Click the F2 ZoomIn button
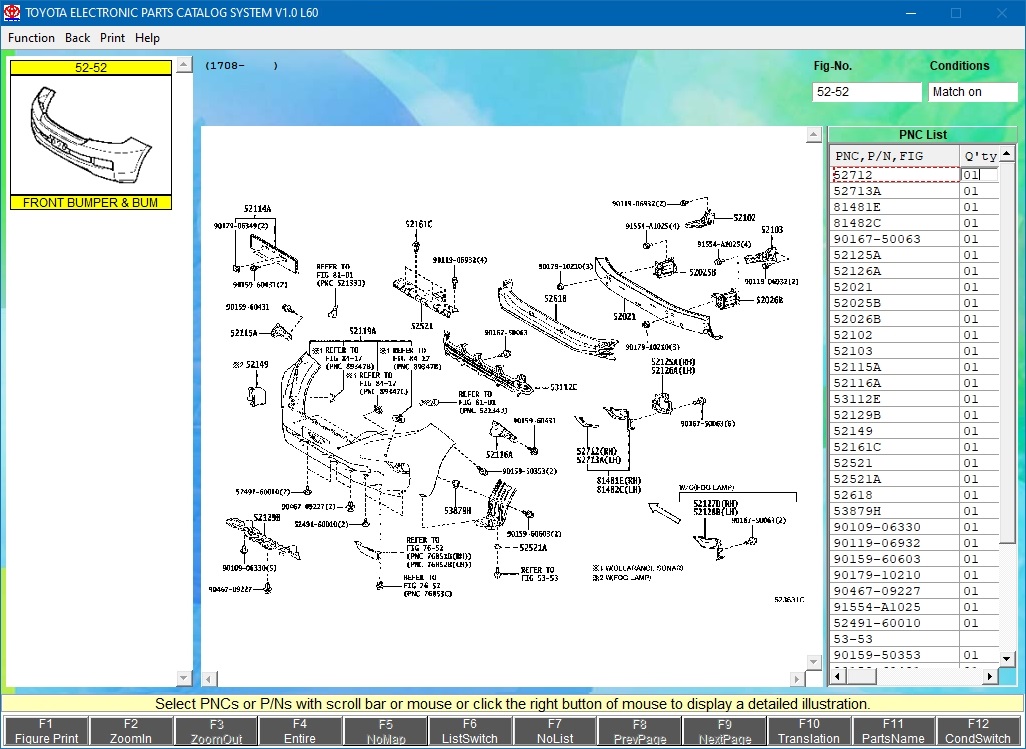 click(131, 731)
